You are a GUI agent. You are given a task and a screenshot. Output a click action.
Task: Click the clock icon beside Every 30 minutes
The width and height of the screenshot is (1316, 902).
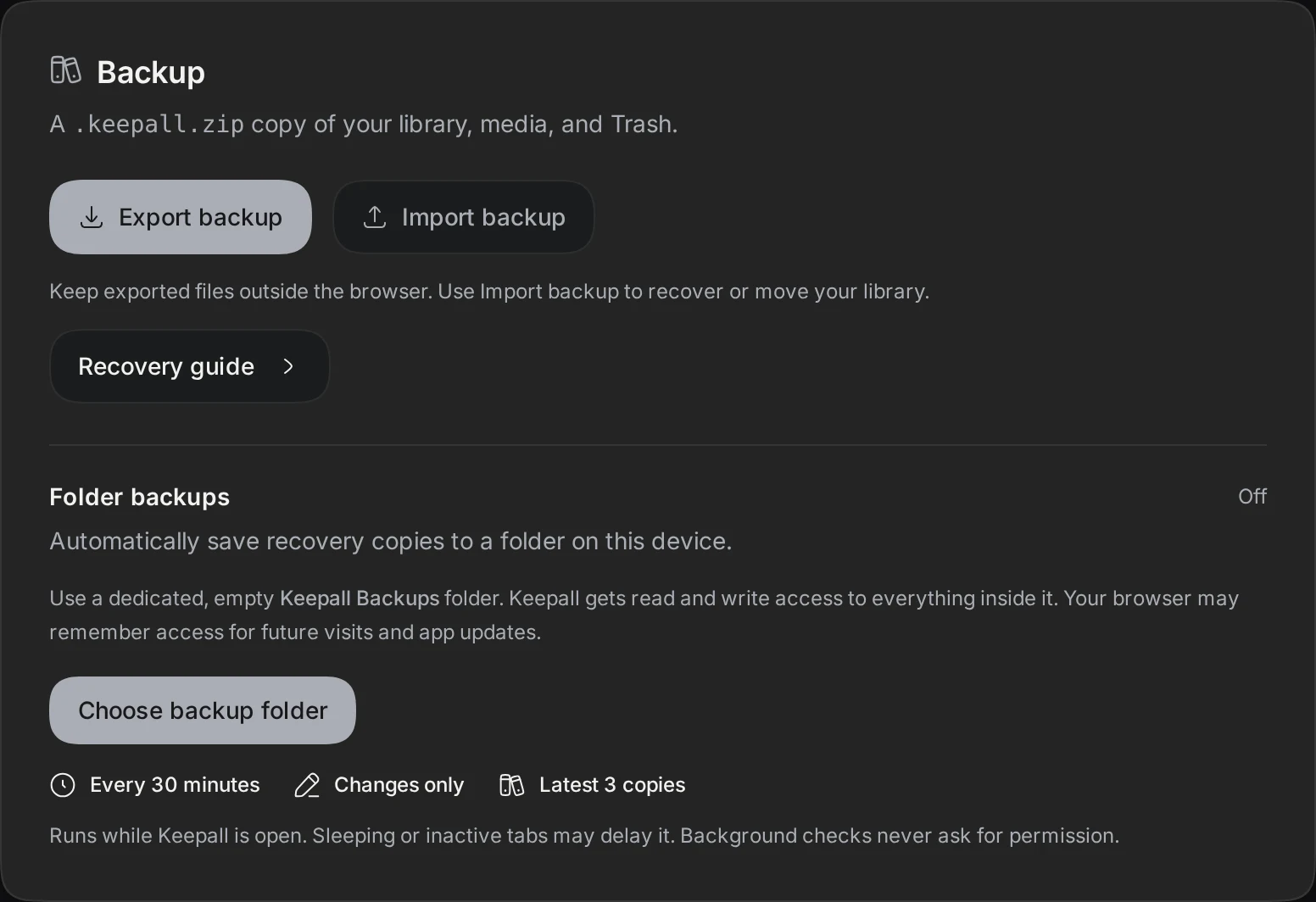(63, 785)
